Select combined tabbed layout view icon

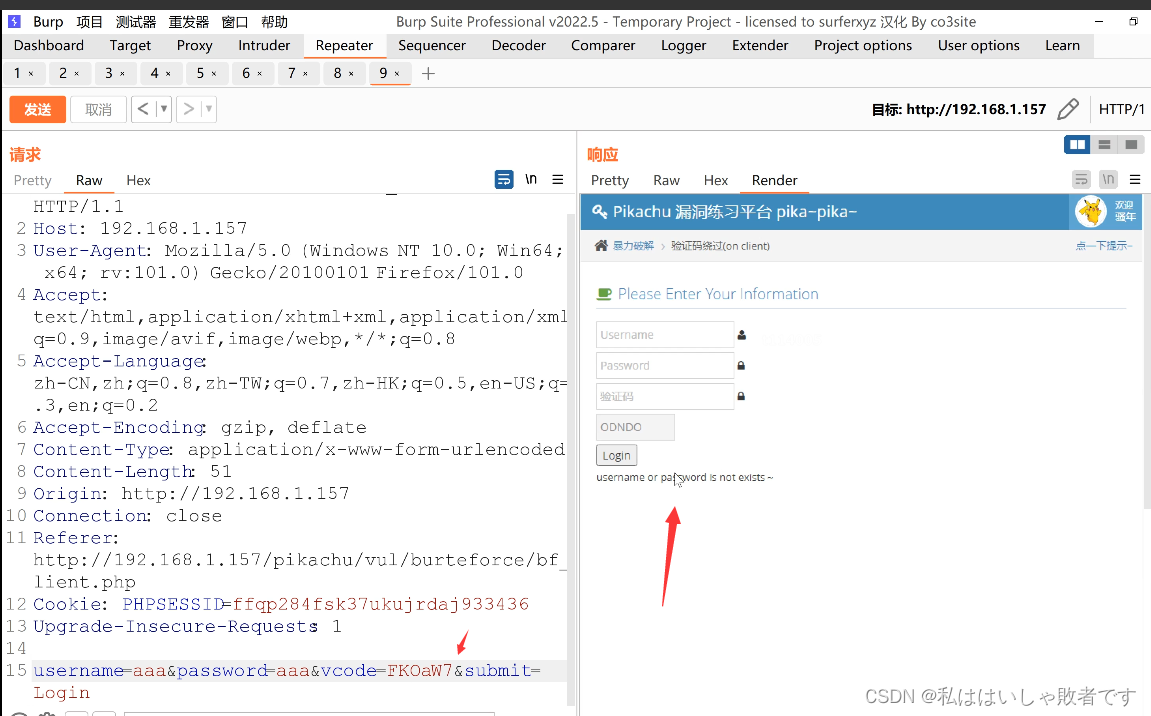pyautogui.click(x=1131, y=145)
